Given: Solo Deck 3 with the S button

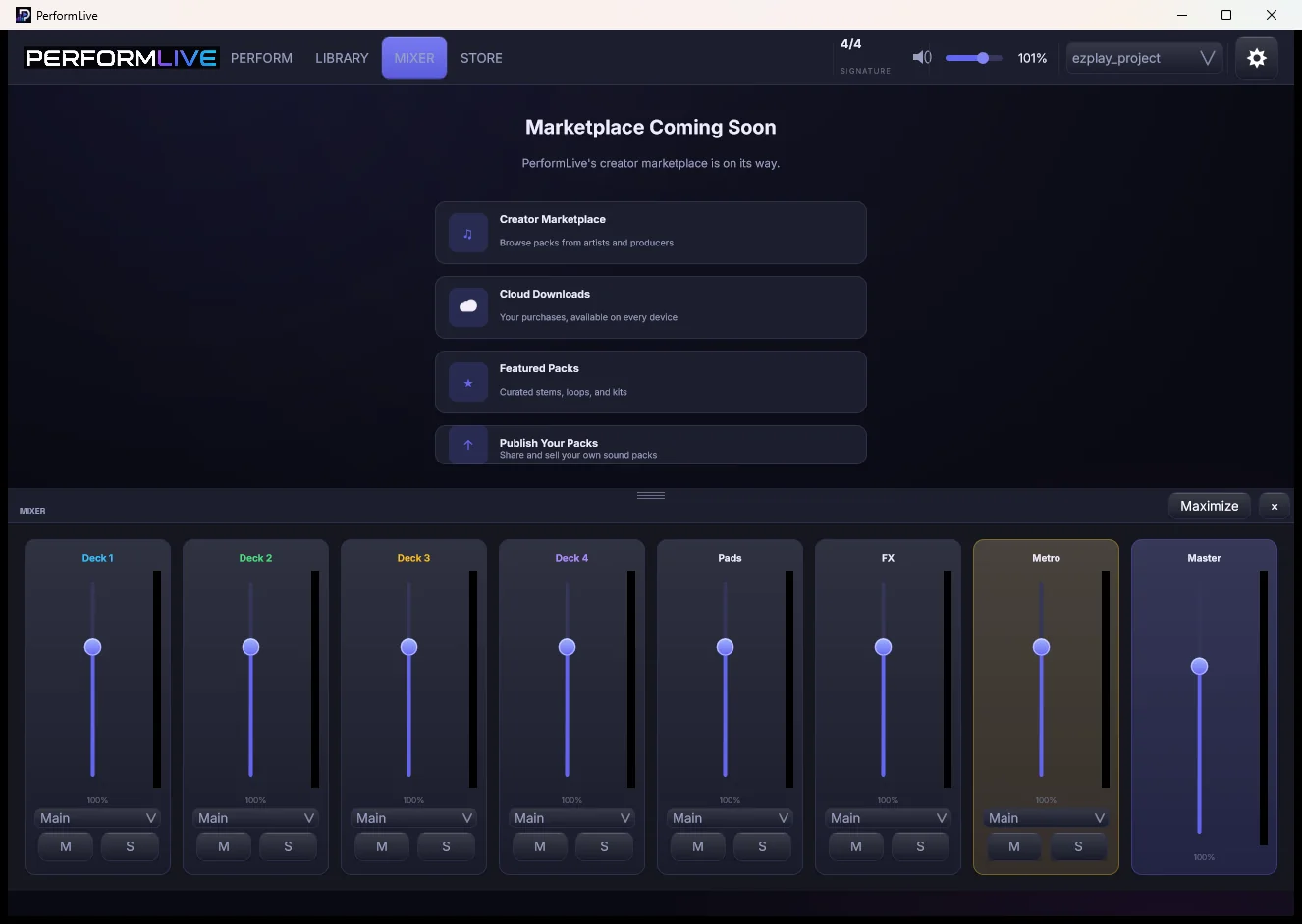Looking at the screenshot, I should pos(446,846).
